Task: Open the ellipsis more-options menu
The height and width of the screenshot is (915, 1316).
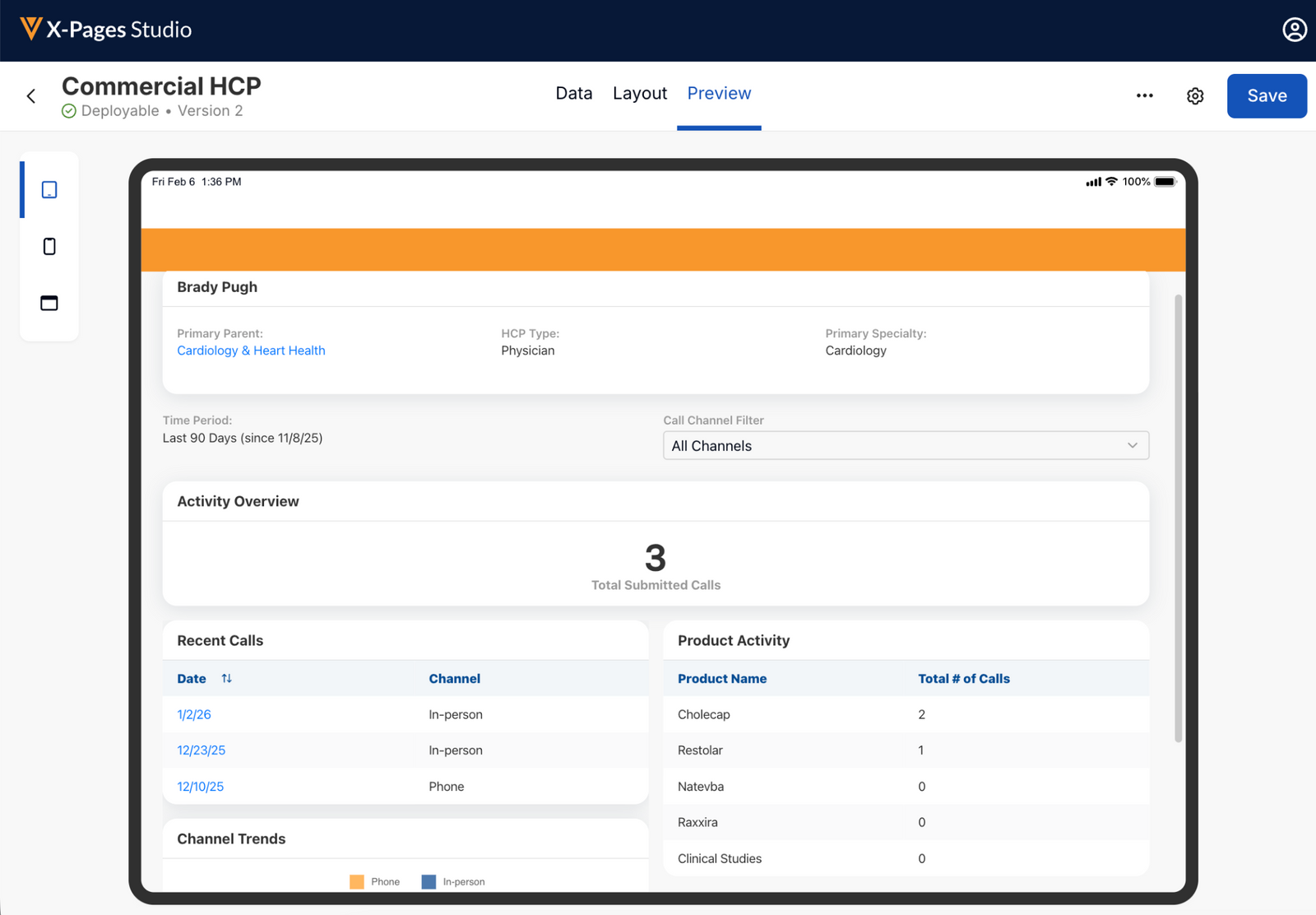Action: tap(1144, 95)
